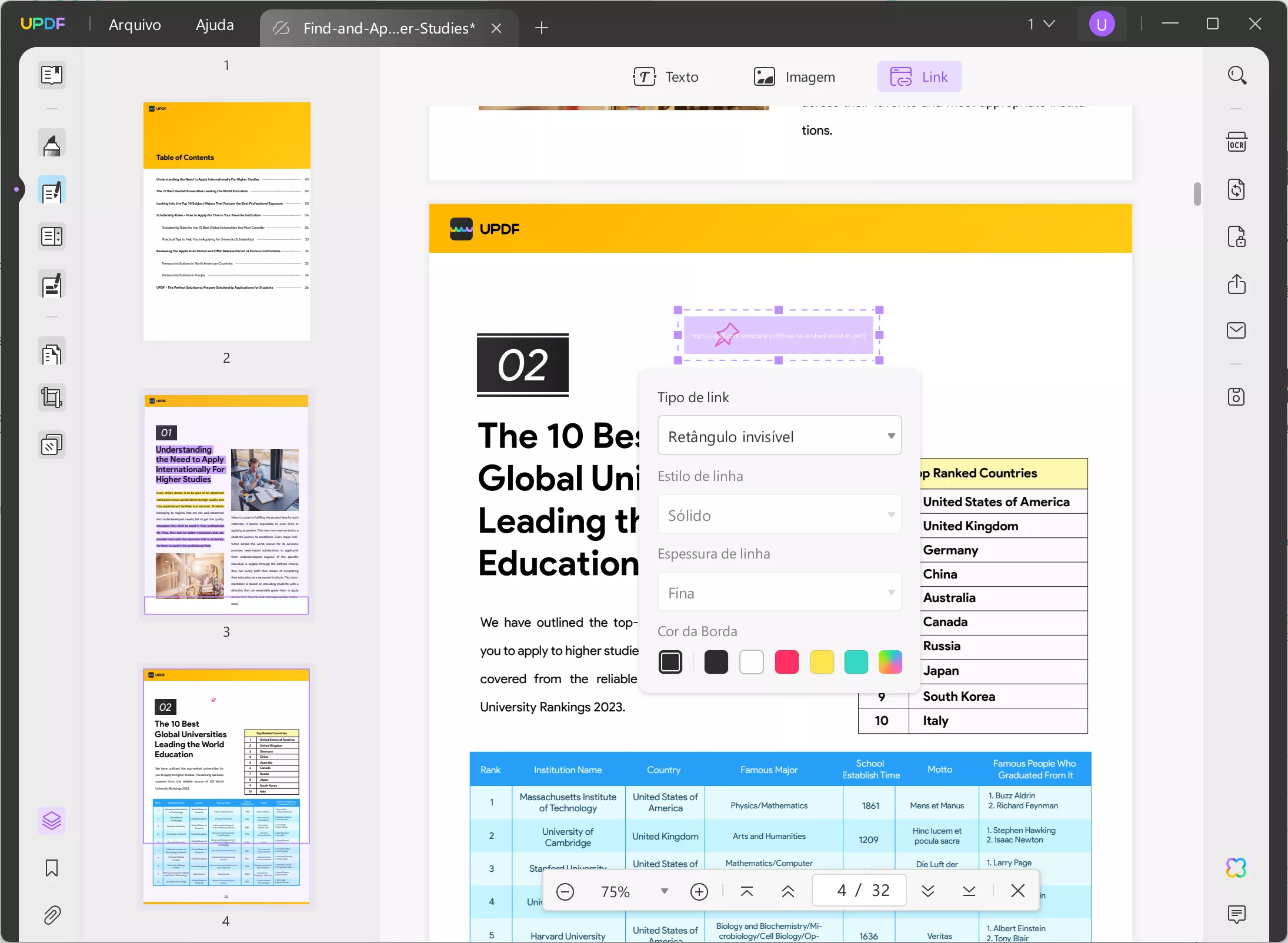Image resolution: width=1288 pixels, height=943 pixels.
Task: Open the Organize Pages tool
Action: coord(52,354)
